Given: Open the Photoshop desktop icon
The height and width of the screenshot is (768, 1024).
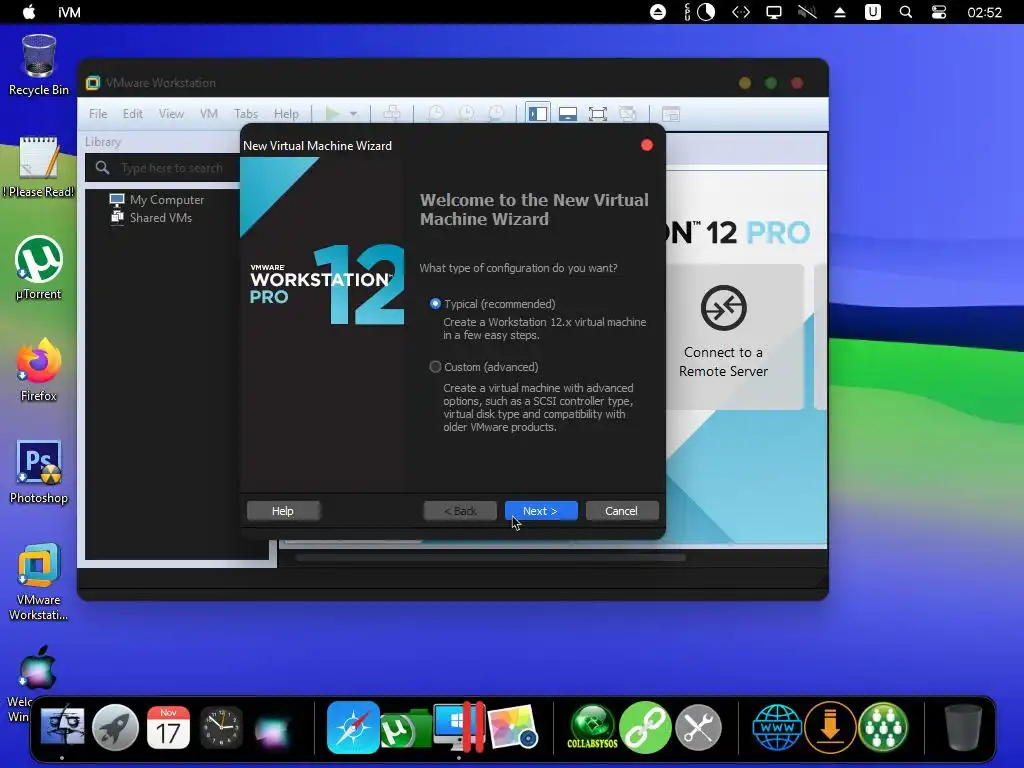Looking at the screenshot, I should tap(39, 472).
